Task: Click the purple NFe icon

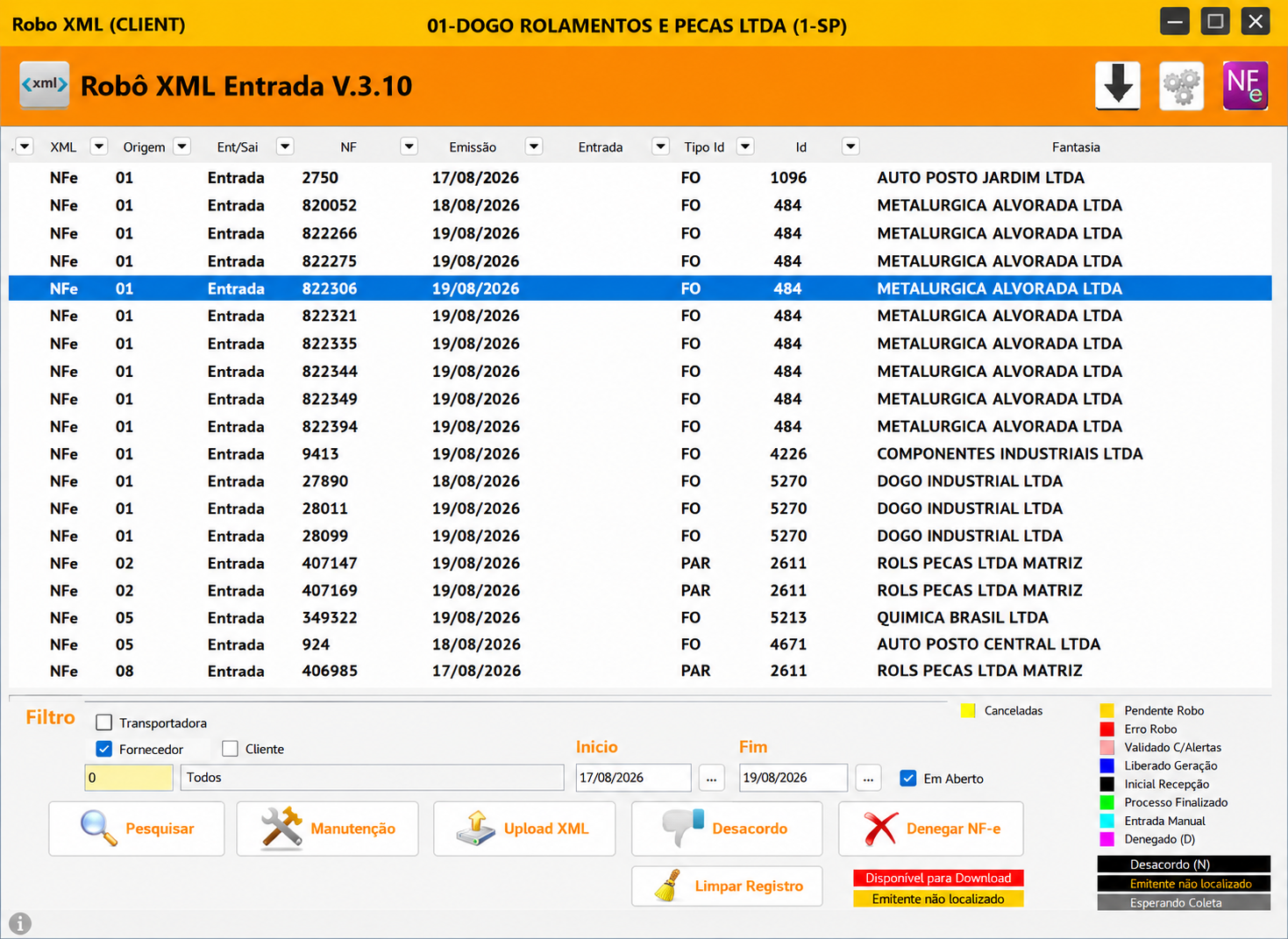Action: coord(1246,86)
